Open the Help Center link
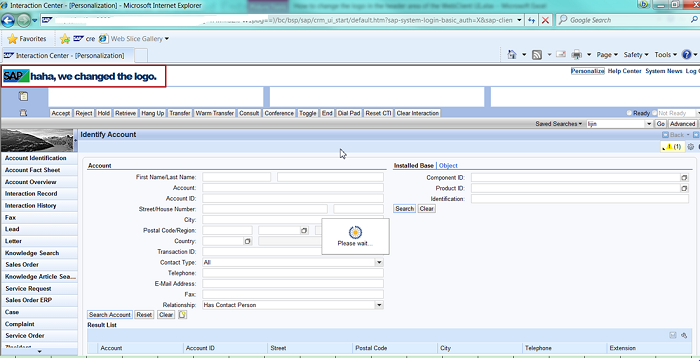 coord(625,71)
